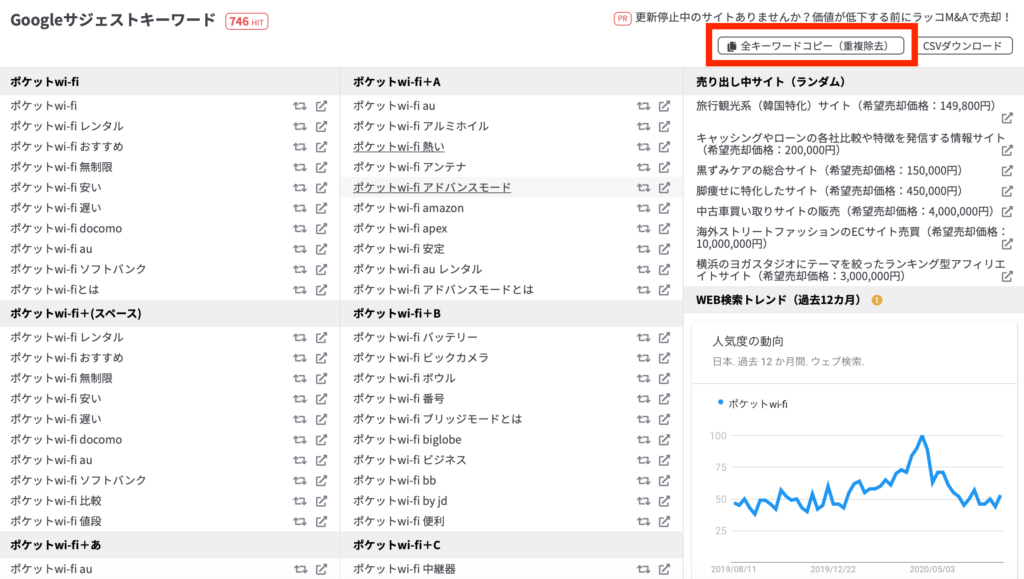Click the re-search icon for ポケットwi-fi アルミホイル
This screenshot has width=1024, height=579.
[643, 126]
